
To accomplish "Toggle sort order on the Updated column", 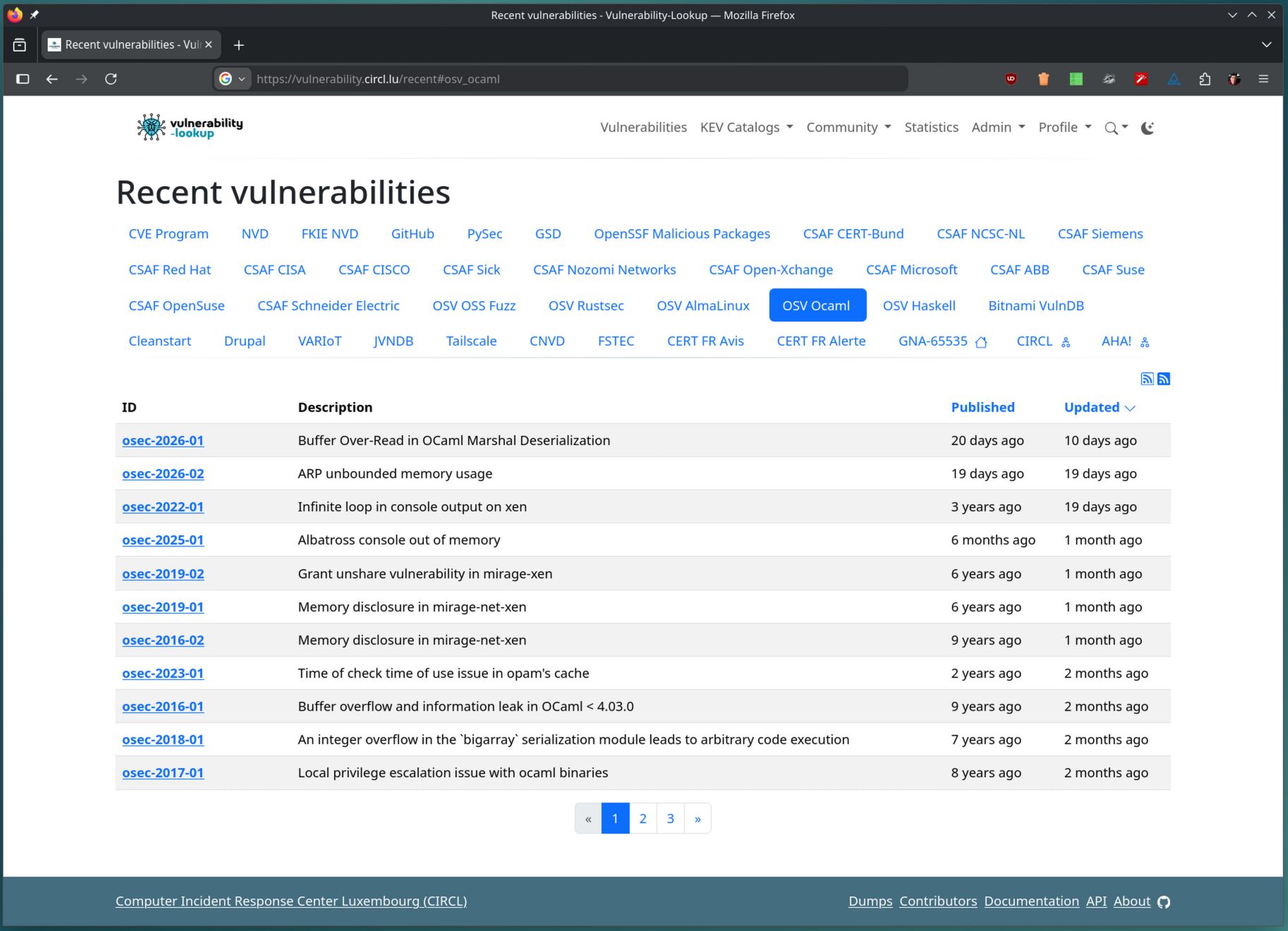I will click(1099, 407).
